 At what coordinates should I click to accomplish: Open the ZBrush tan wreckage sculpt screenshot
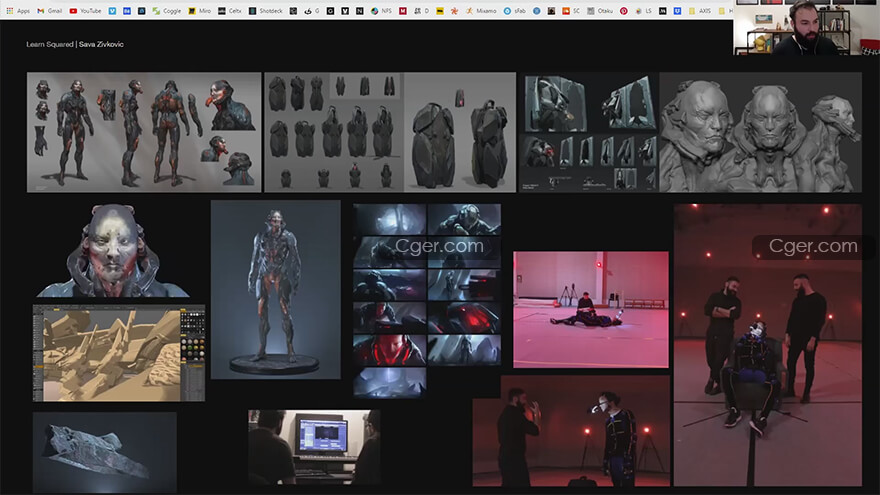coord(119,353)
